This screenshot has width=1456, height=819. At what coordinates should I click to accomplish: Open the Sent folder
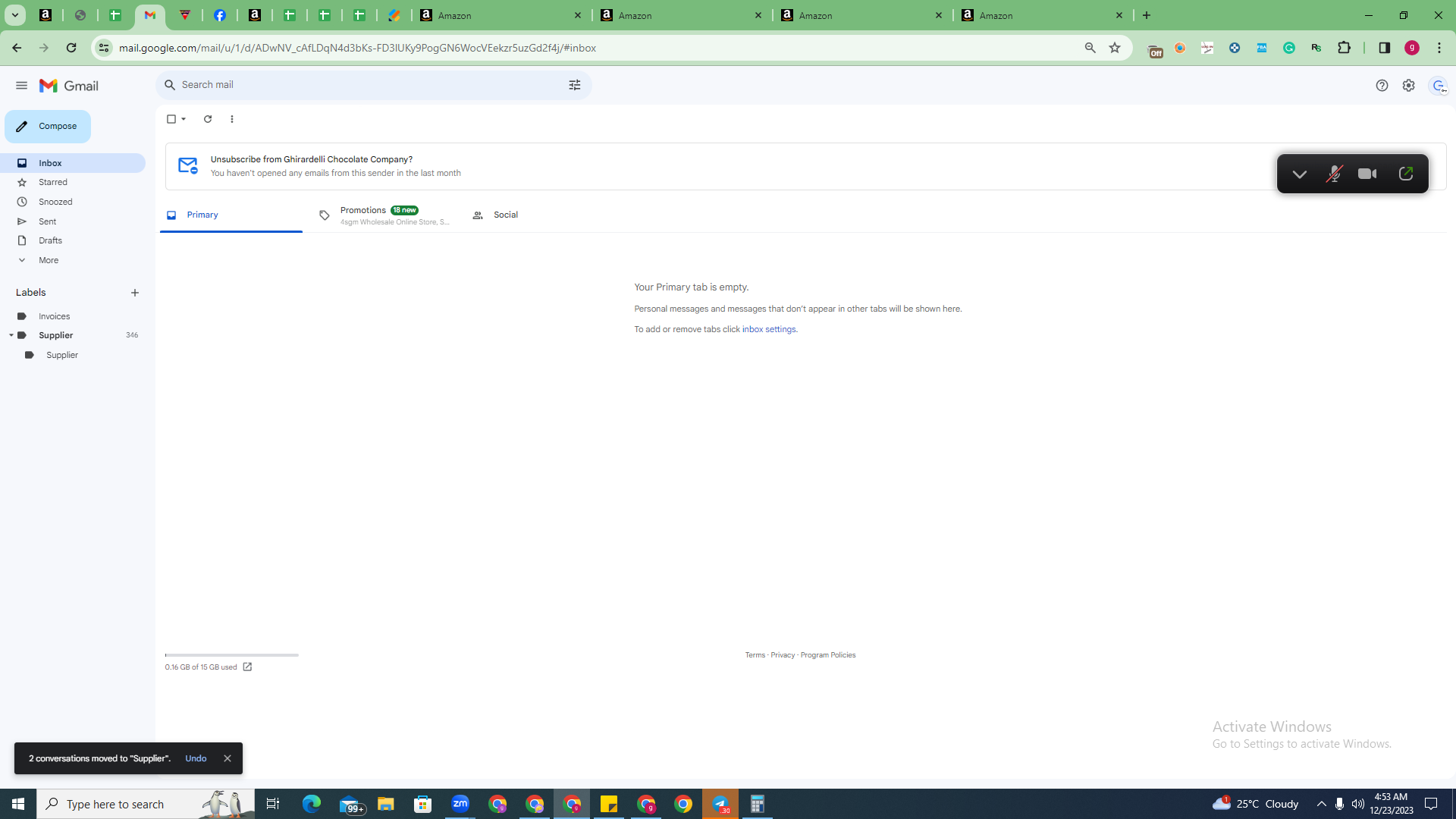[x=73, y=221]
